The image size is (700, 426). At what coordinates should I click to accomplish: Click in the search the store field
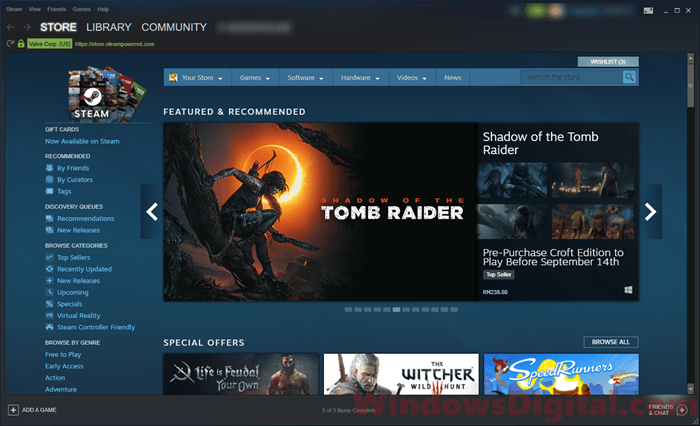(x=572, y=77)
